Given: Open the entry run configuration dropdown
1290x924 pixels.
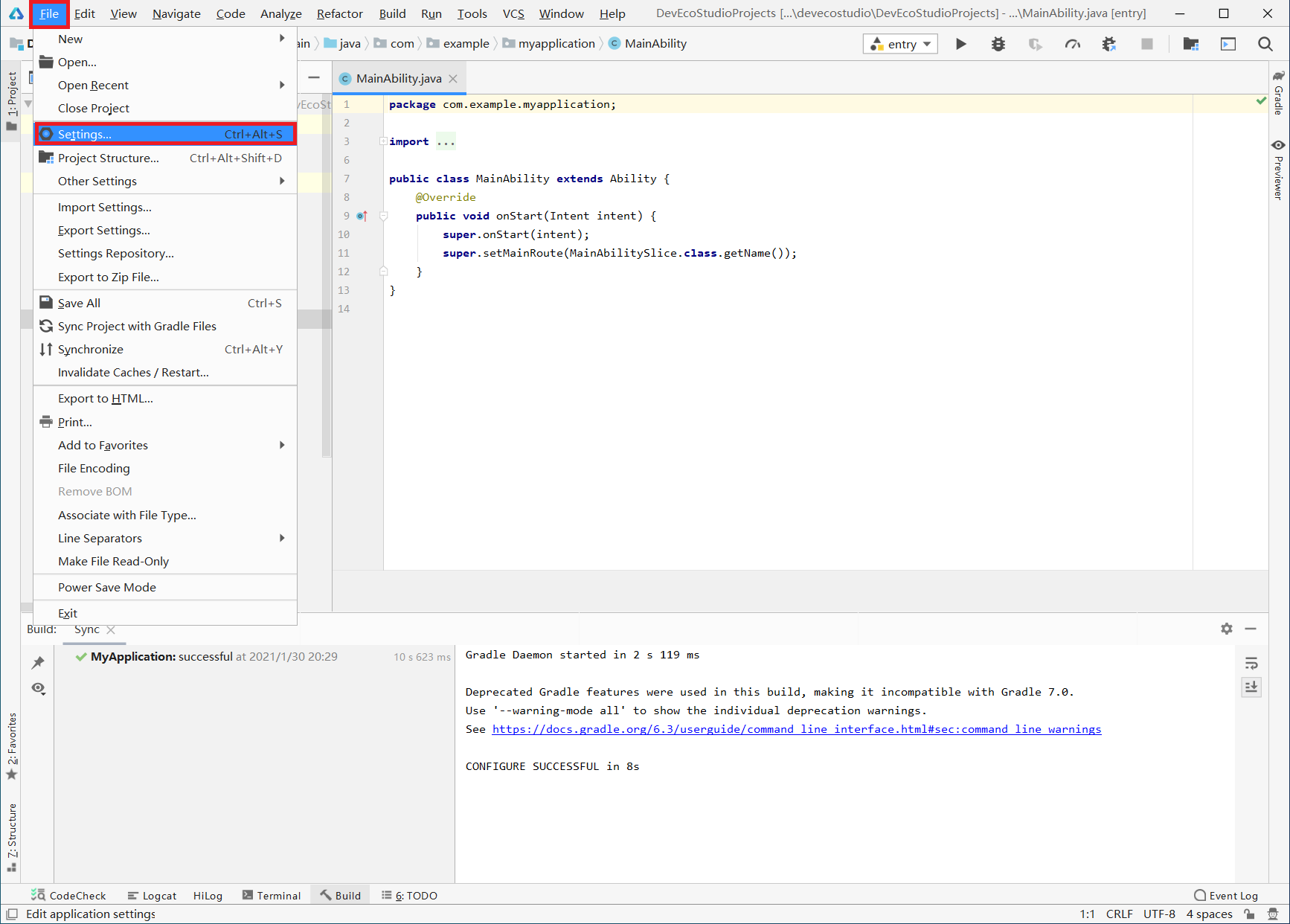Looking at the screenshot, I should click(x=900, y=44).
